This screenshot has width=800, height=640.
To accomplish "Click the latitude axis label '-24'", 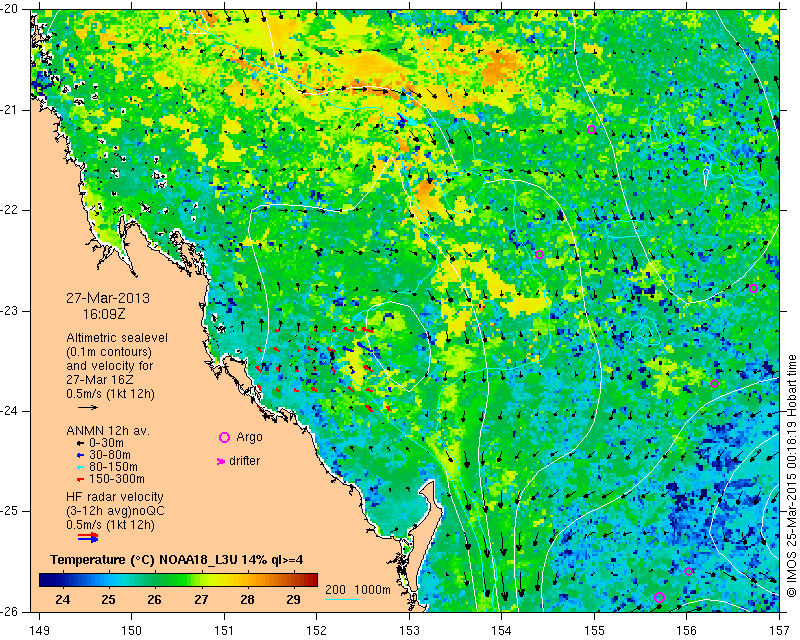I will click(x=10, y=411).
